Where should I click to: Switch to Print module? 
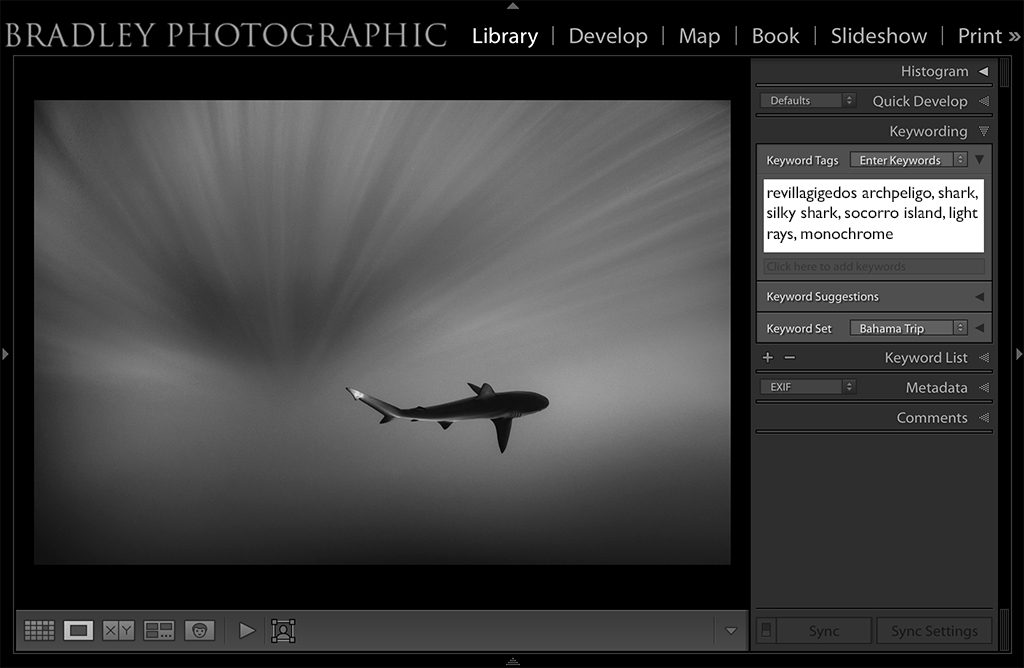[979, 35]
